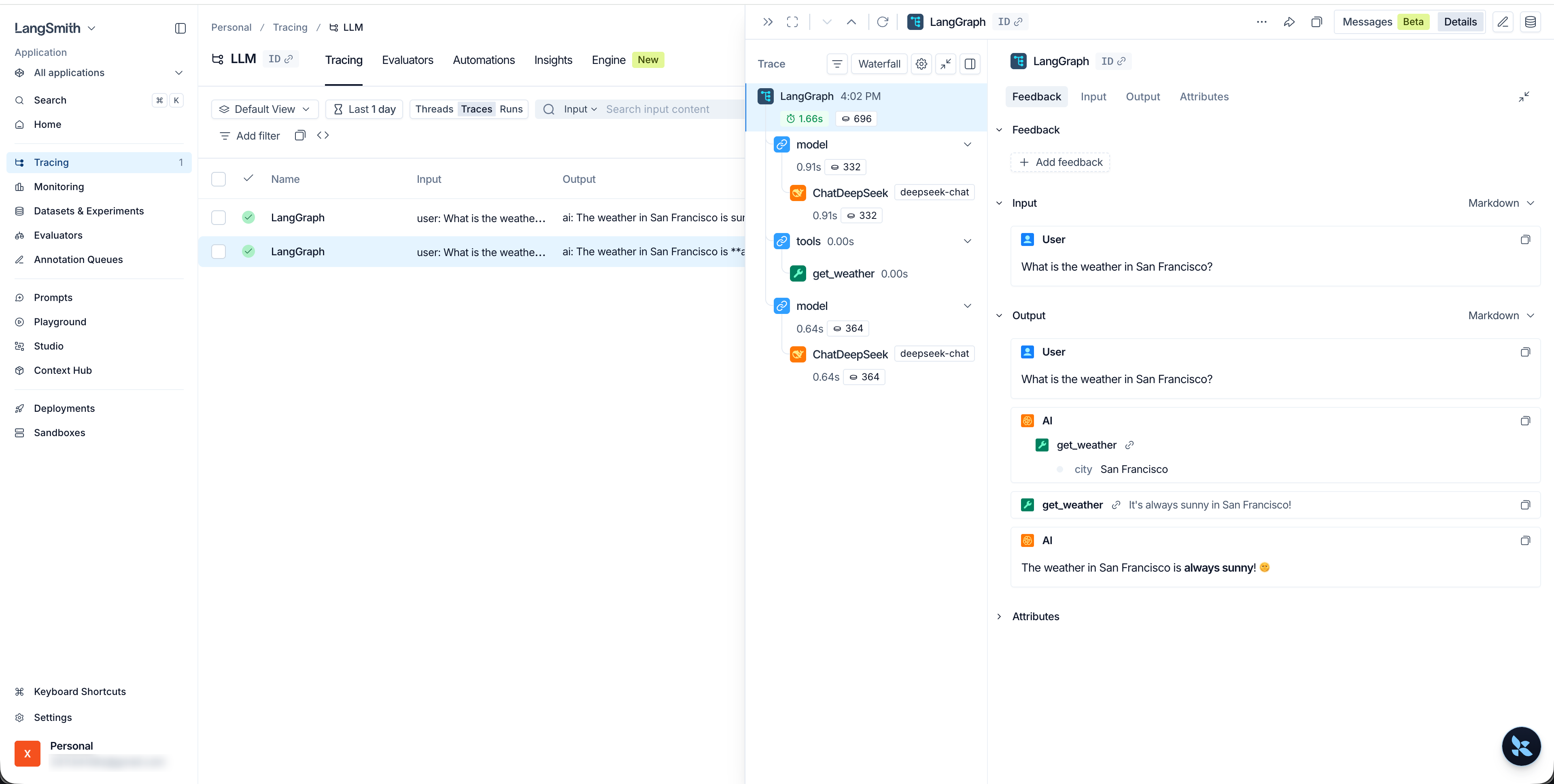This screenshot has width=1554, height=784.
Task: Expand All applications selector
Action: (x=99, y=72)
